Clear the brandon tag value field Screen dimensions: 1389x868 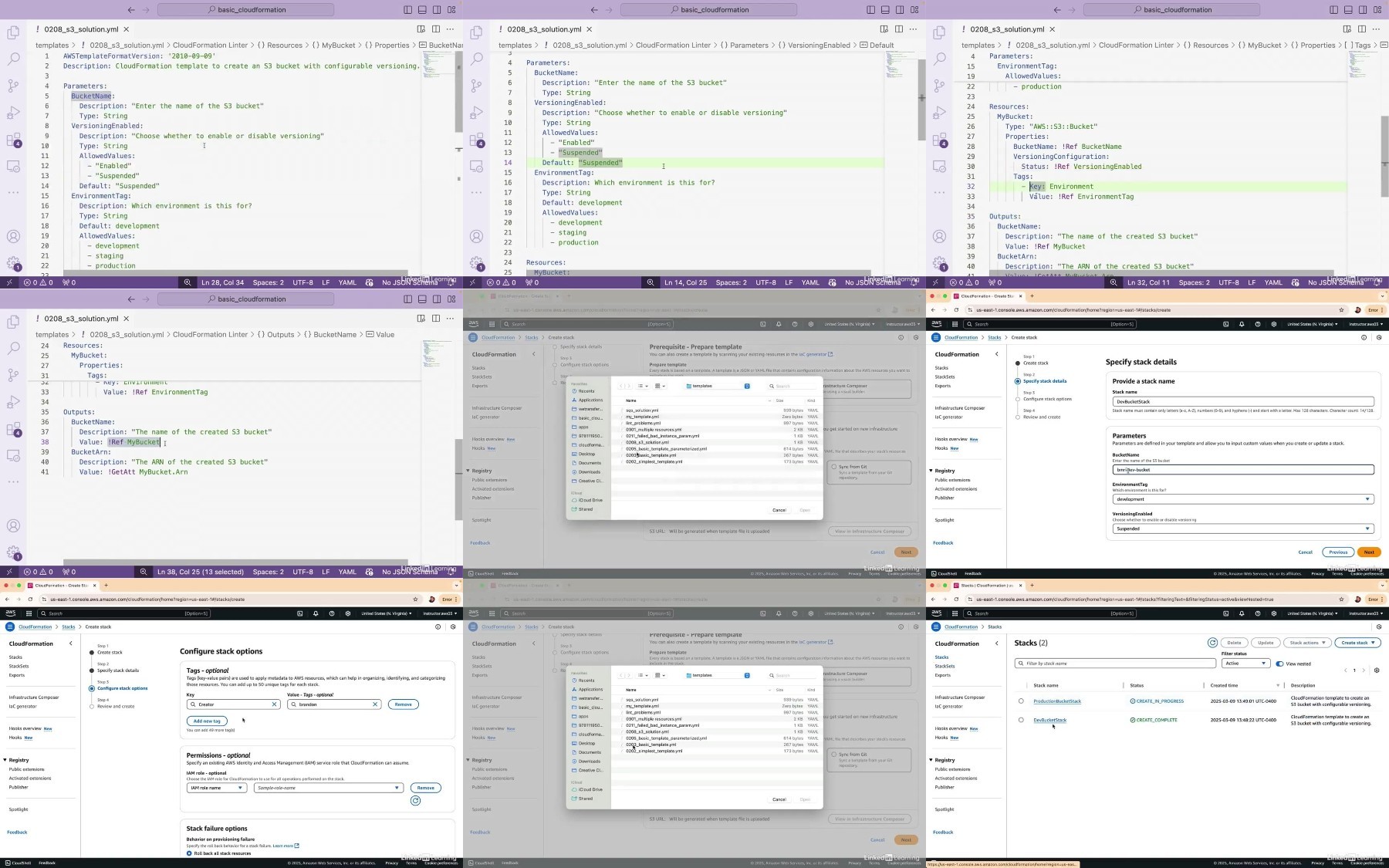click(375, 704)
